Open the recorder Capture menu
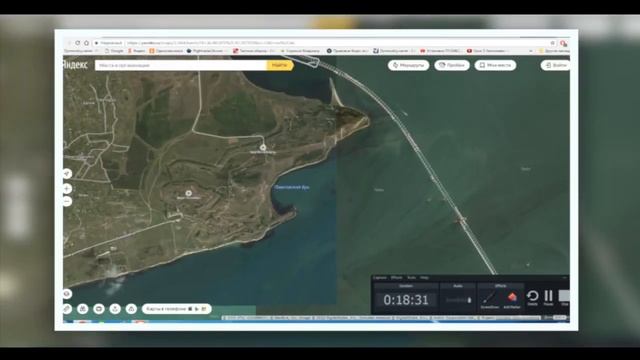The height and width of the screenshot is (360, 640). pos(380,278)
